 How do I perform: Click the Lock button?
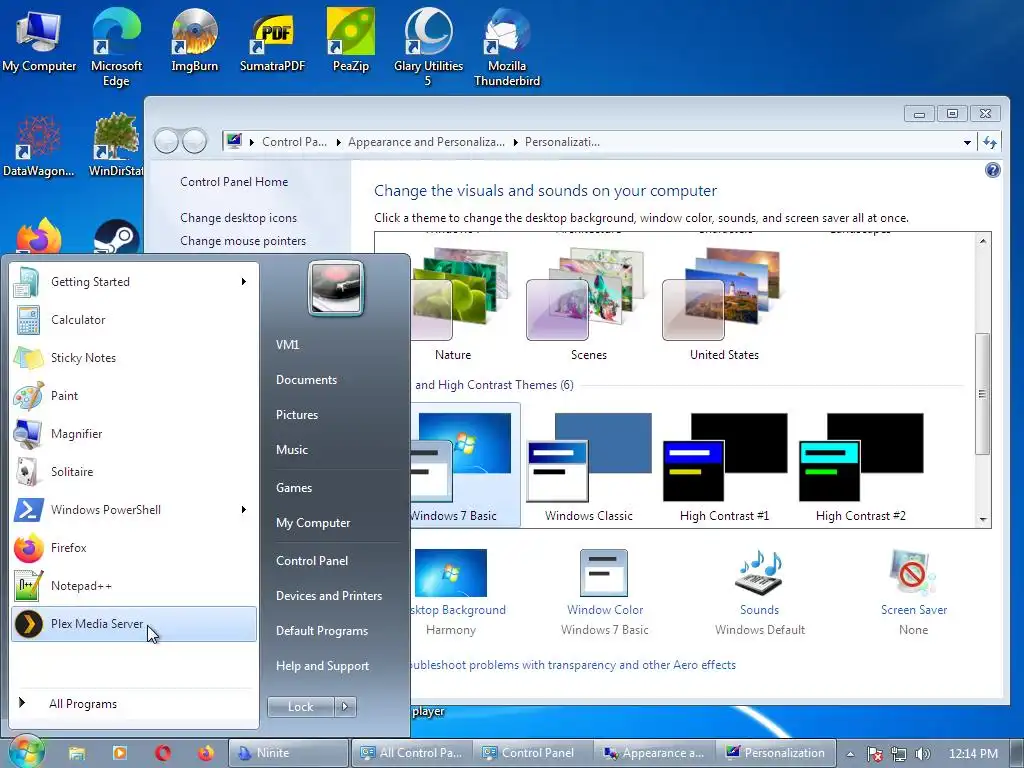[300, 707]
